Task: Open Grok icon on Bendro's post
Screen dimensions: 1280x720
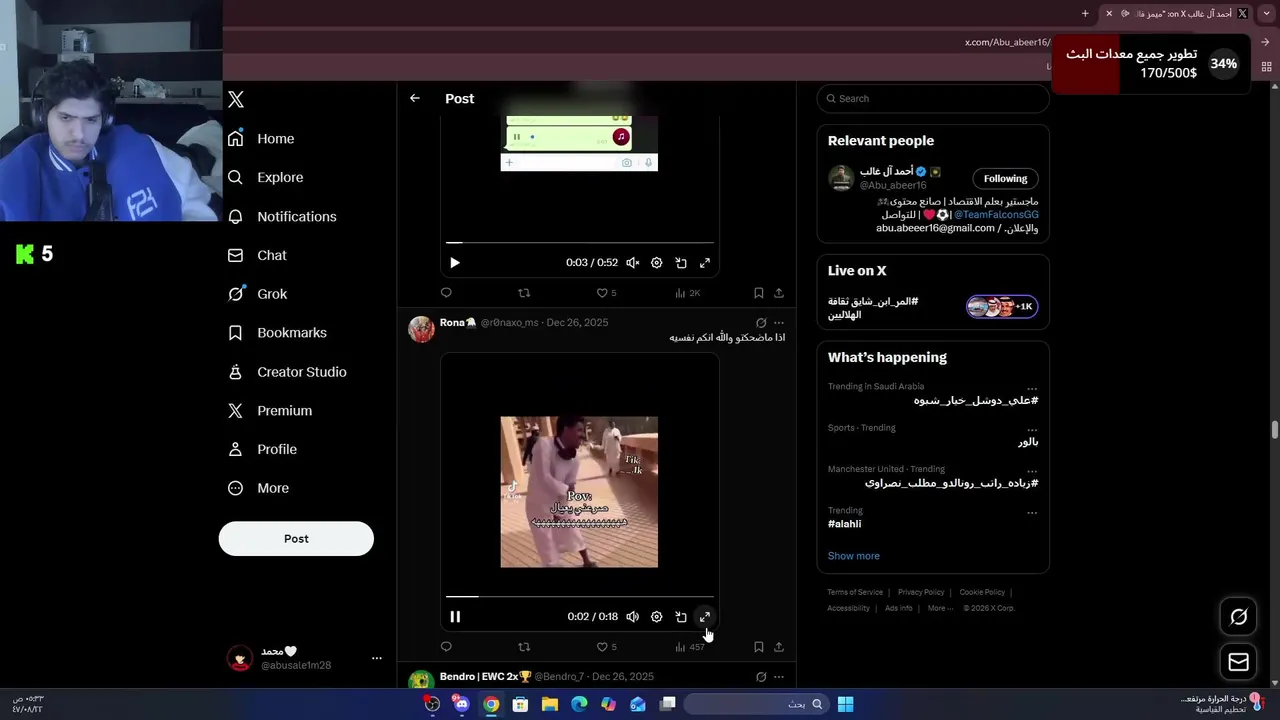Action: point(761,677)
